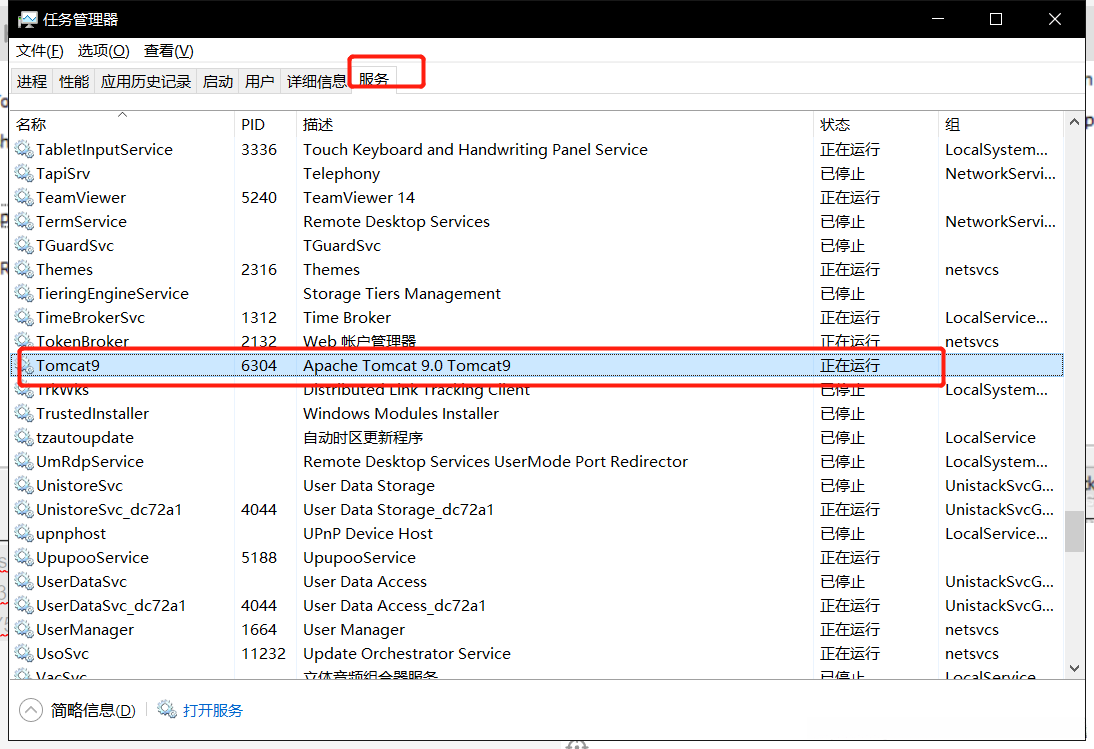Click the gear icon beside tzautoupdate
The width and height of the screenshot is (1094, 749).
click(x=24, y=437)
